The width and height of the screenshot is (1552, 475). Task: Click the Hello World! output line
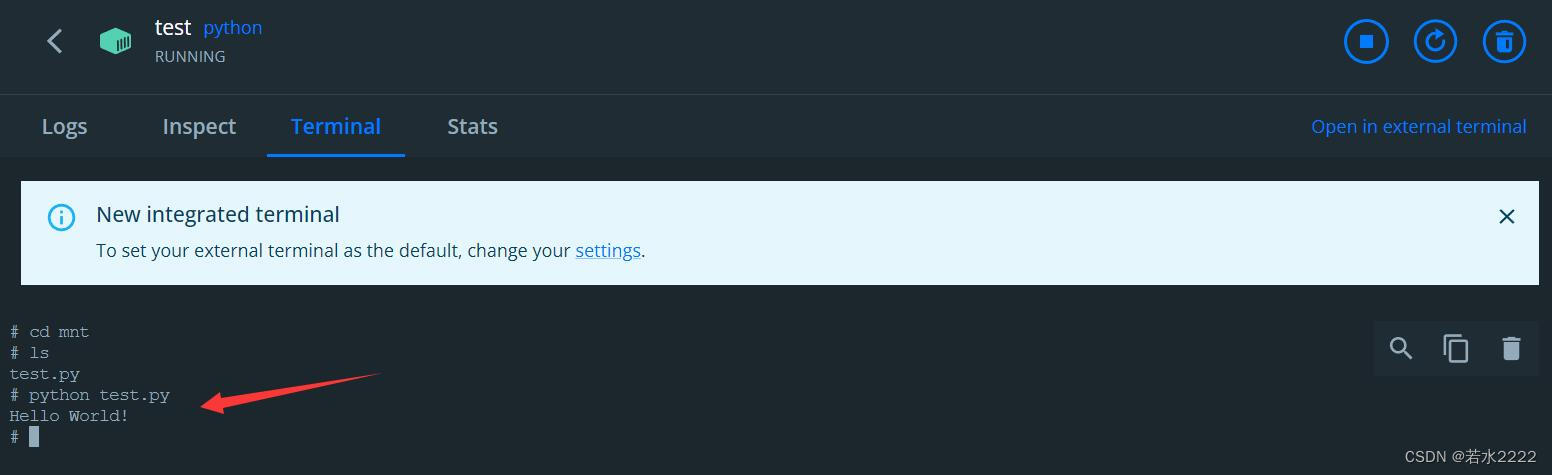(69, 415)
